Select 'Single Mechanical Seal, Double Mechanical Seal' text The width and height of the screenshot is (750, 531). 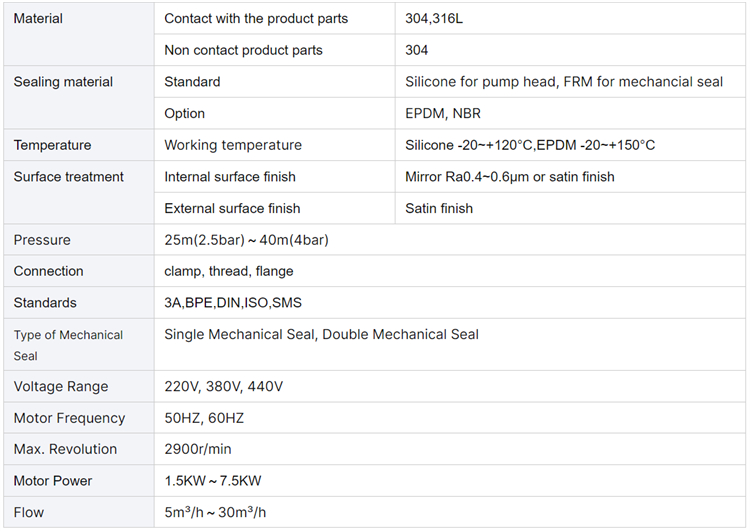[321, 334]
